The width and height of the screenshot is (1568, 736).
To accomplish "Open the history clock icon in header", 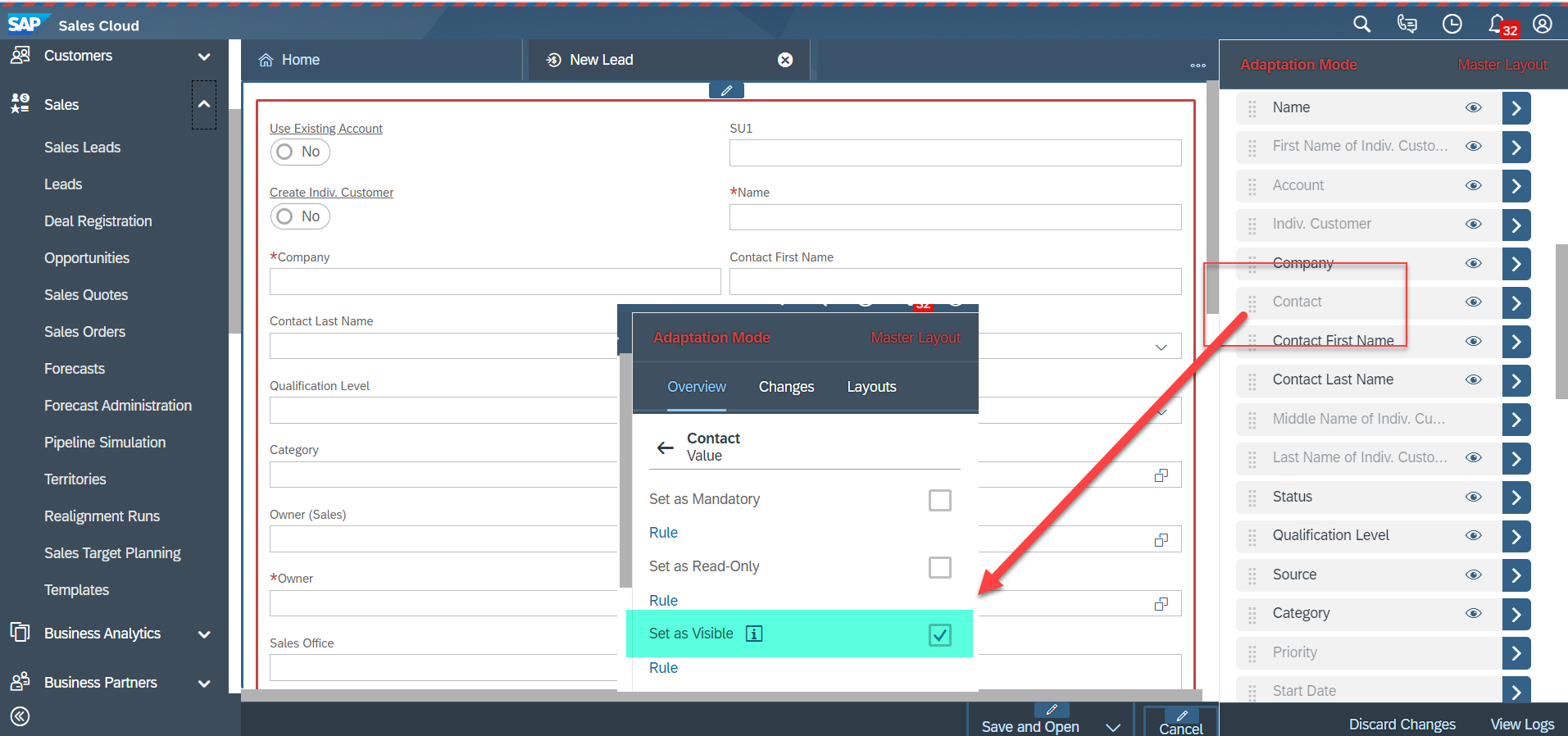I will (x=1452, y=25).
